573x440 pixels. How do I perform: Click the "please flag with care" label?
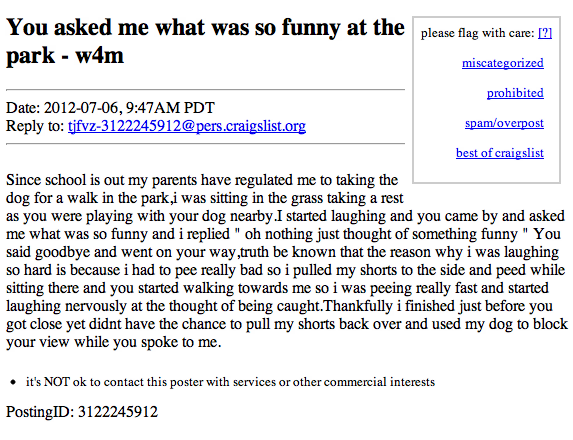click(x=477, y=33)
